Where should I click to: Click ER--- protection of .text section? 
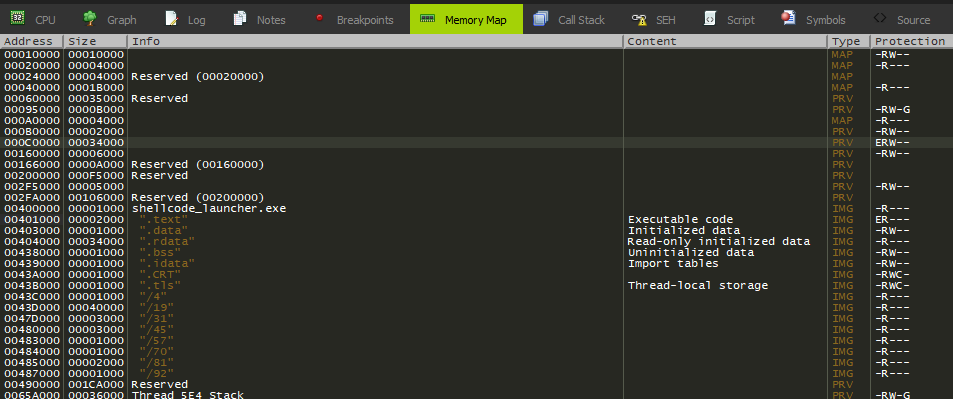click(892, 220)
